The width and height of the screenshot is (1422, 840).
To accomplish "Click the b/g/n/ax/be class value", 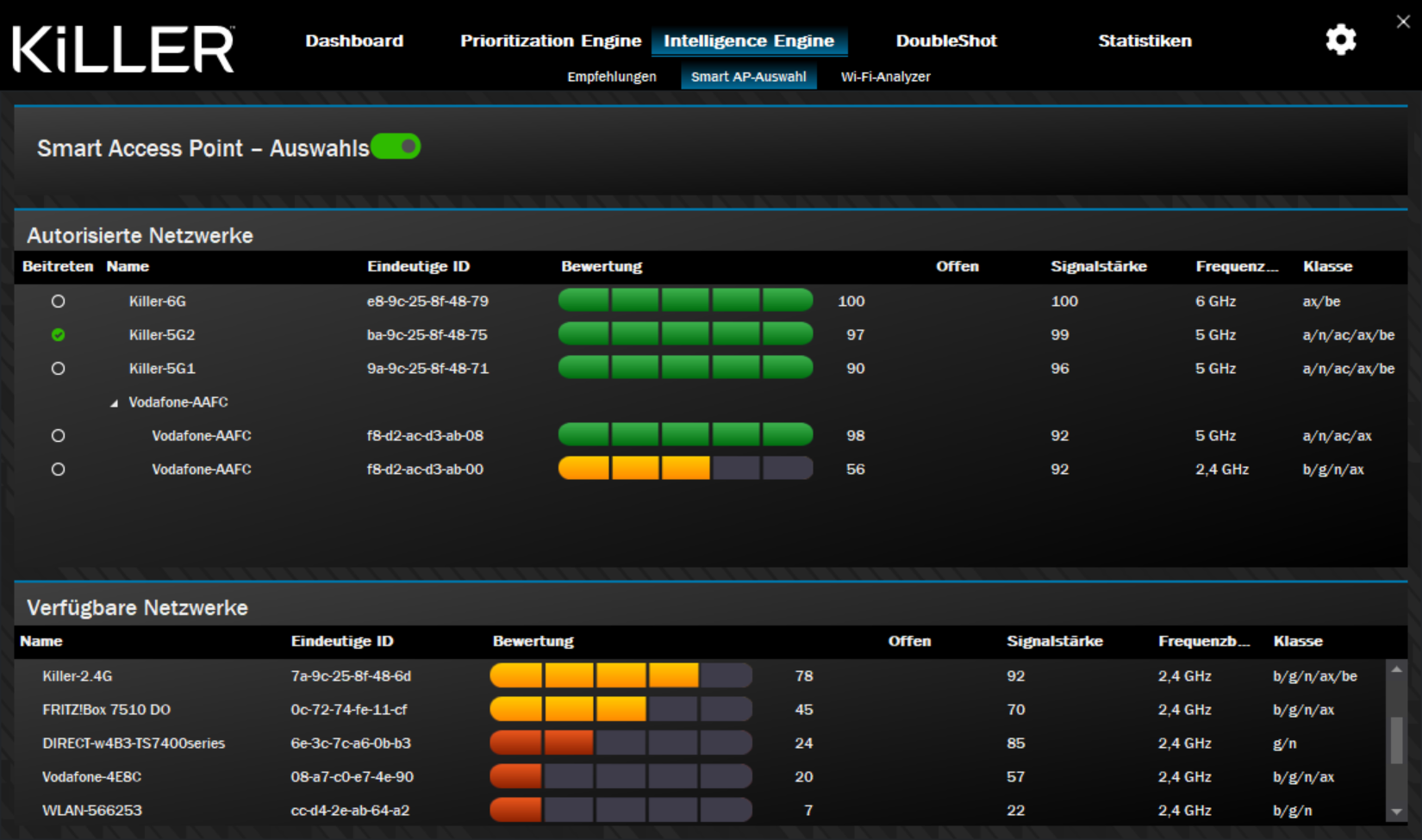I will [x=1315, y=676].
